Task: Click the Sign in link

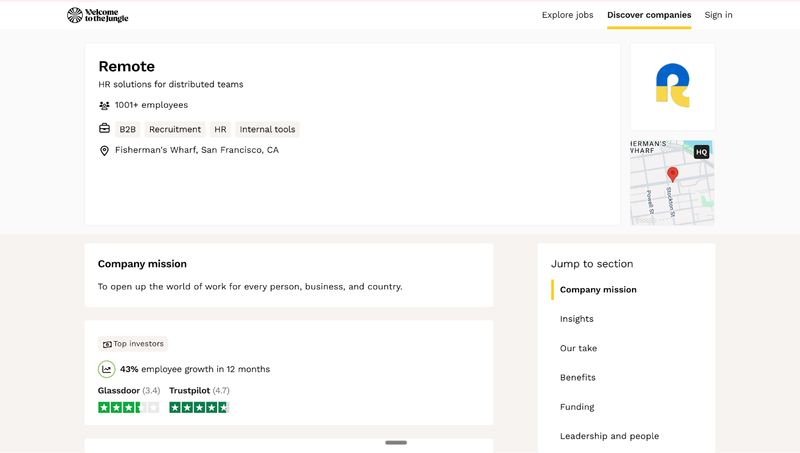Action: (718, 15)
